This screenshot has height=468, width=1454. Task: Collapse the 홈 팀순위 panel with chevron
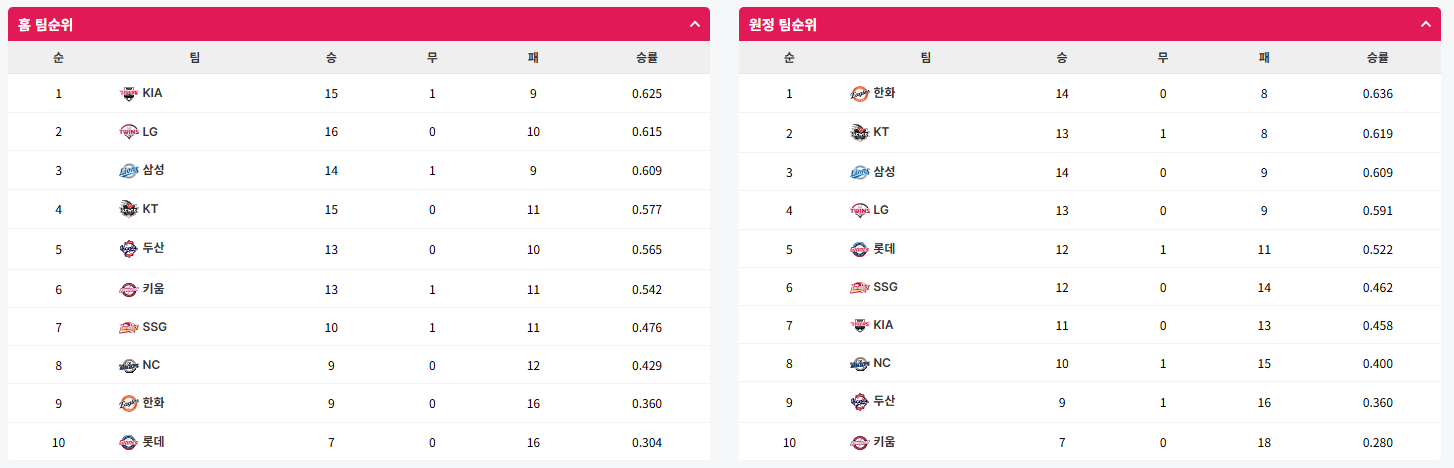point(695,24)
